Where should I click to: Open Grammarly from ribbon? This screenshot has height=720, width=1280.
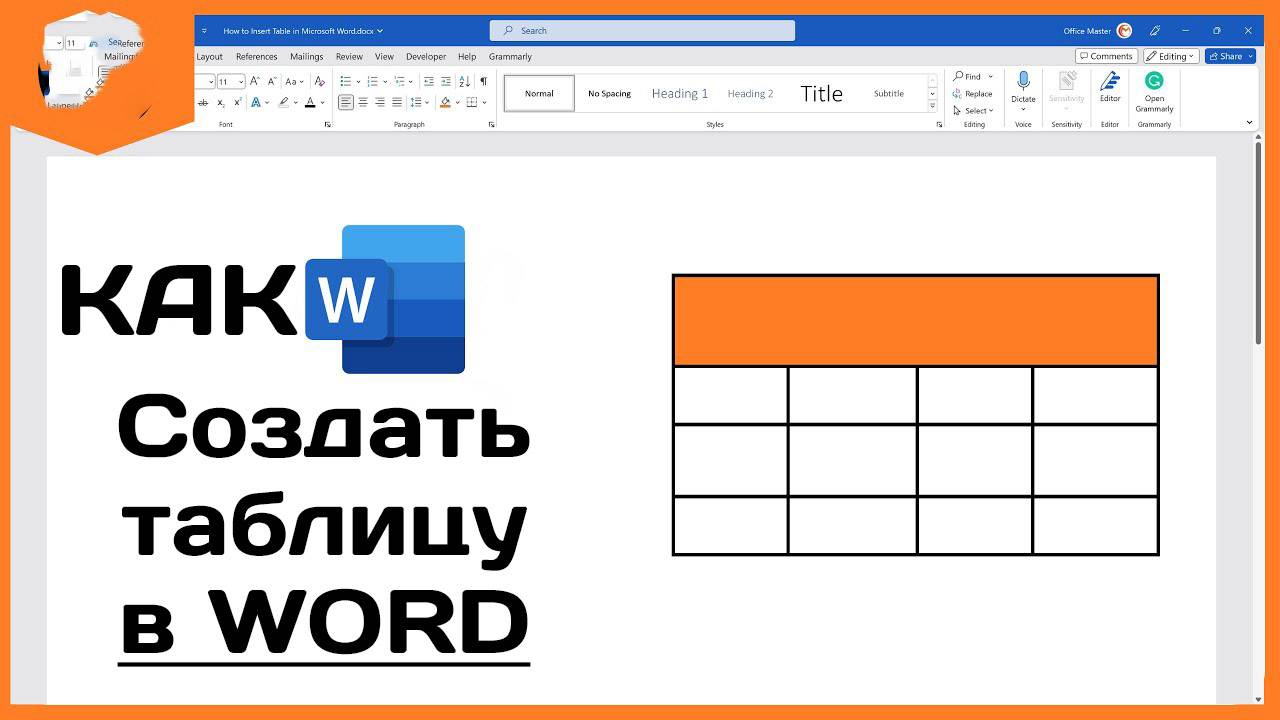click(1154, 92)
